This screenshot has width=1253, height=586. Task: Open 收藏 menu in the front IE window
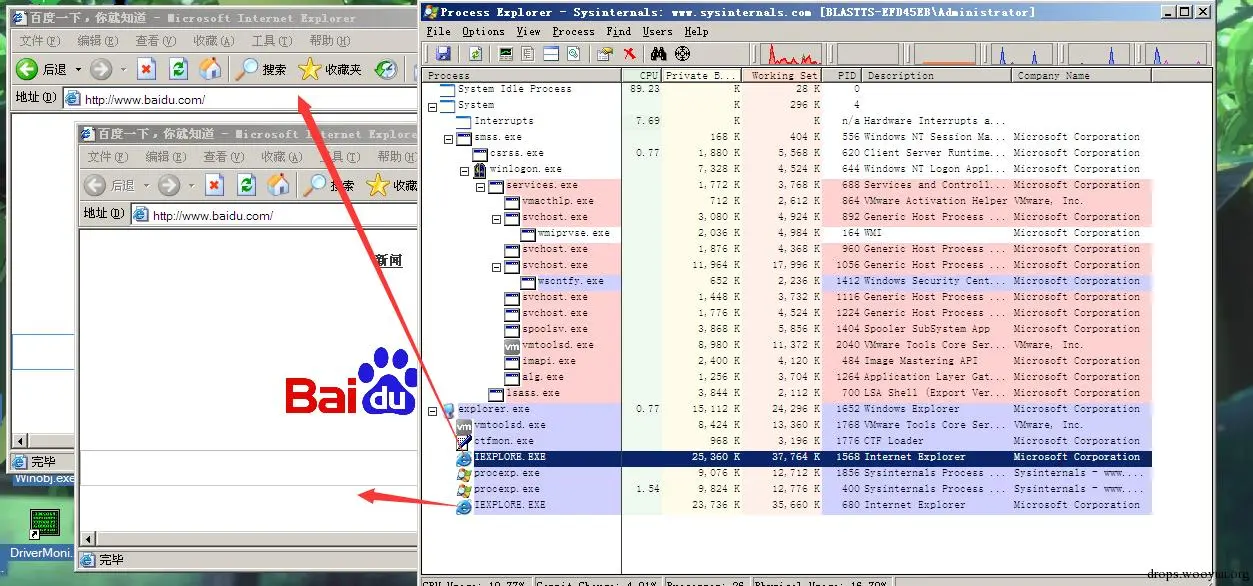point(280,157)
